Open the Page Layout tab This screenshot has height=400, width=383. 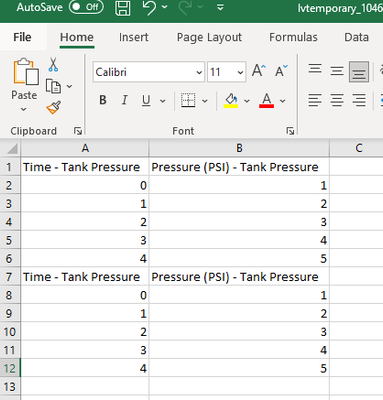pos(209,37)
